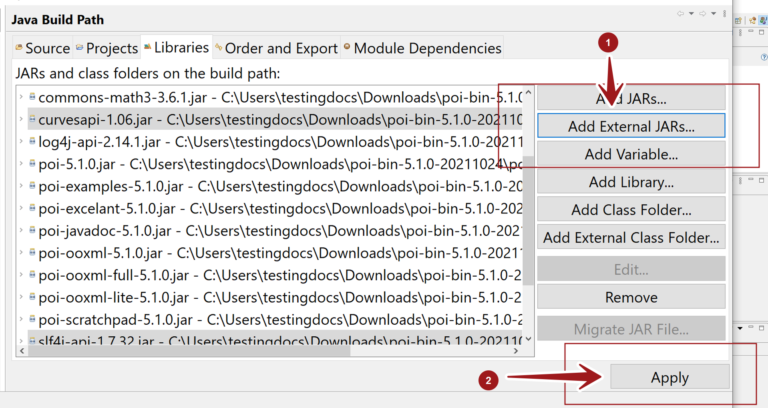Expand the poi-javadoc-5.1.0.jar entry
The width and height of the screenshot is (768, 408).
pos(21,230)
